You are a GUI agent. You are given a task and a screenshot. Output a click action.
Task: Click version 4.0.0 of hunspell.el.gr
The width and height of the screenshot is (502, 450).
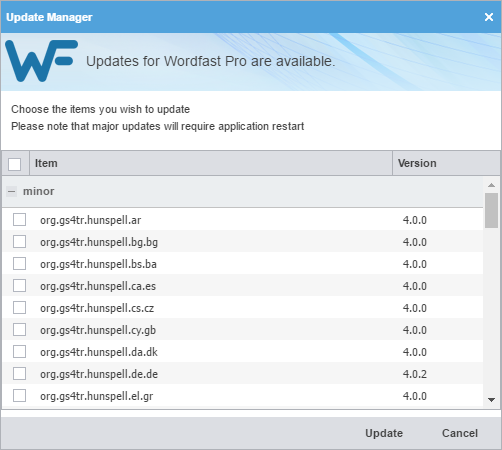[x=415, y=396]
